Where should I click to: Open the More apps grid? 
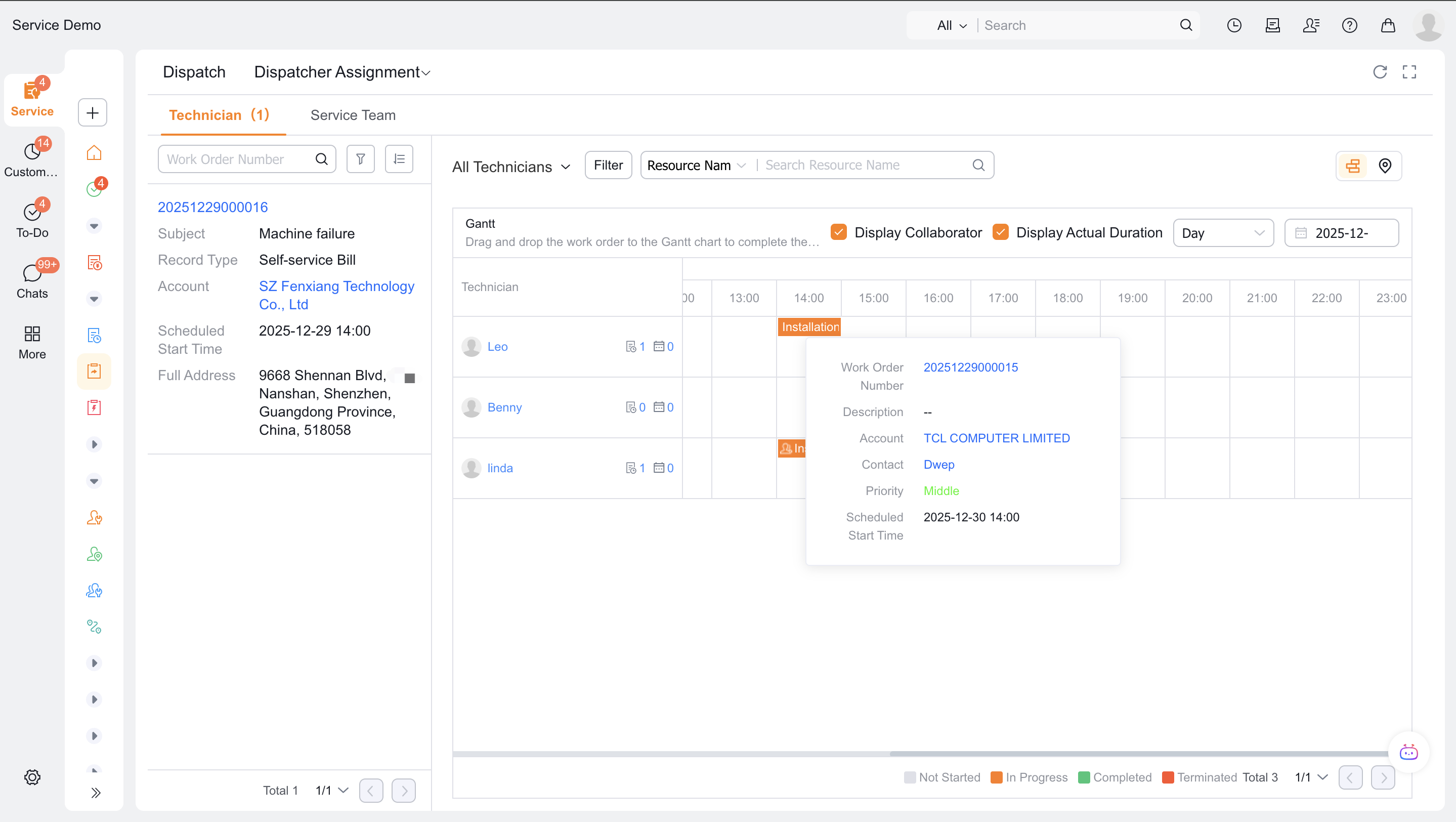tap(32, 342)
